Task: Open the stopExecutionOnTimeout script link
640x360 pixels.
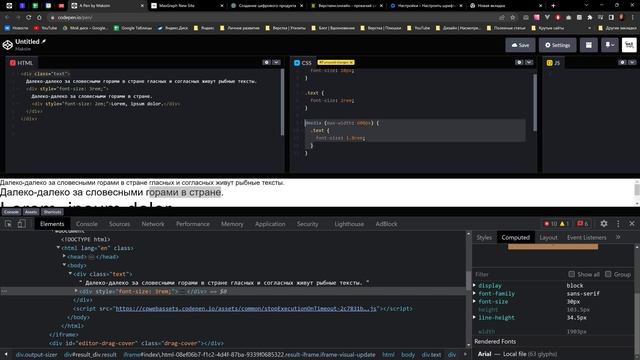Action: coord(246,309)
